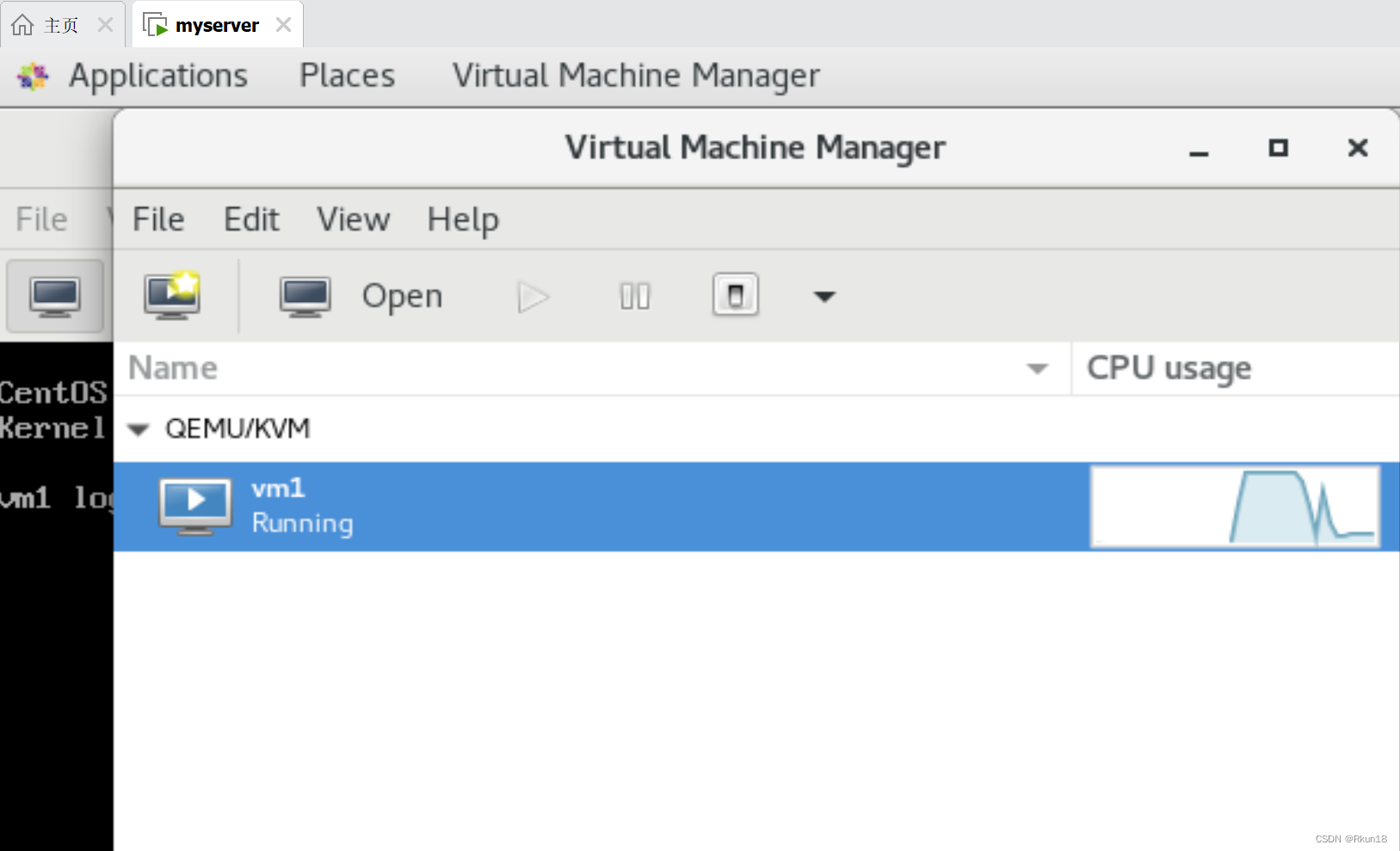The height and width of the screenshot is (851, 1400).
Task: Click console monitor button in background window
Action: (x=55, y=297)
